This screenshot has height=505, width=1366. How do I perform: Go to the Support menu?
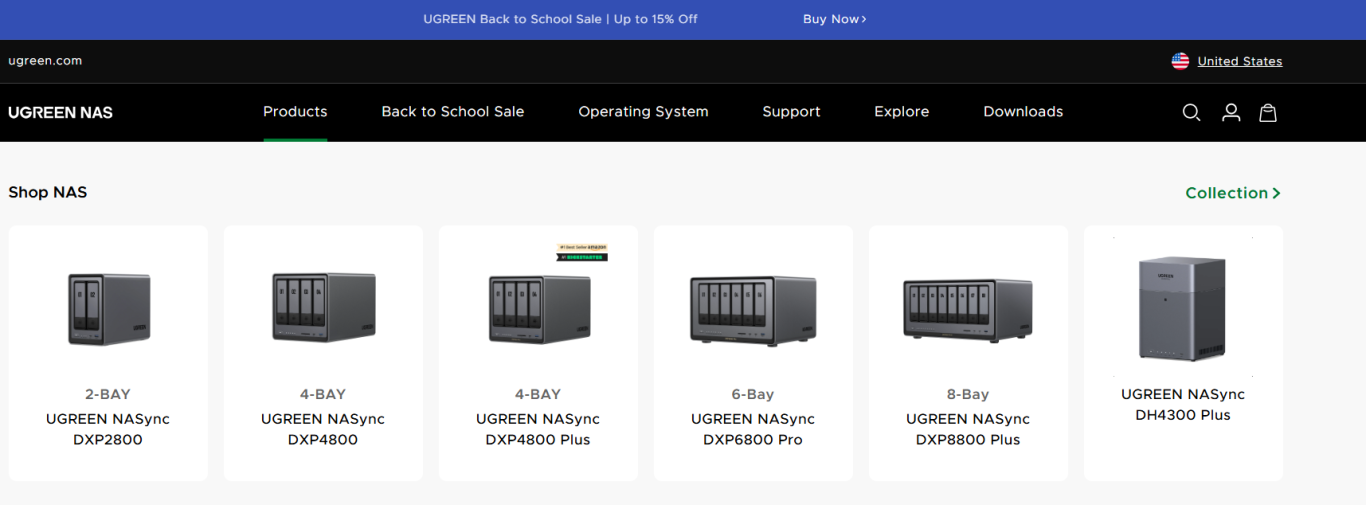point(791,112)
